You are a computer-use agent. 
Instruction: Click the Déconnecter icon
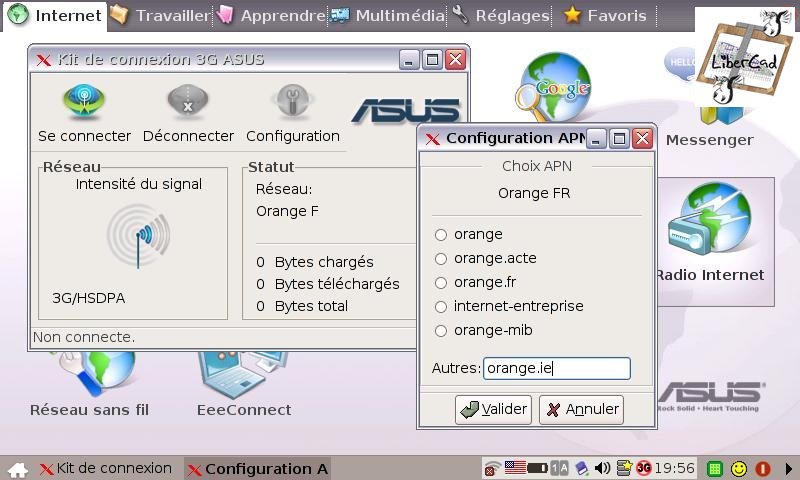coord(188,102)
